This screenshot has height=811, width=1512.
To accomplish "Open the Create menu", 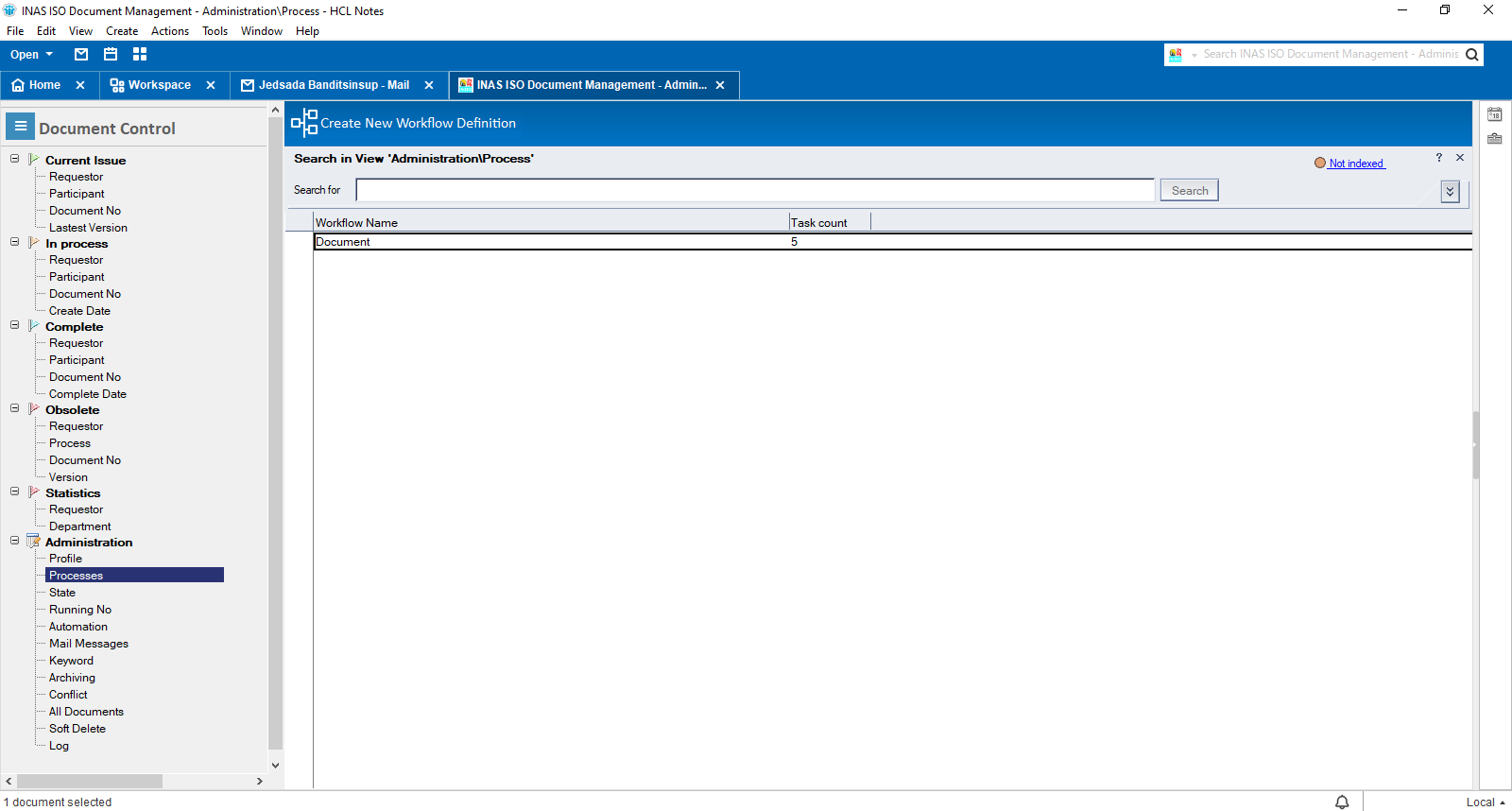I will click(122, 31).
